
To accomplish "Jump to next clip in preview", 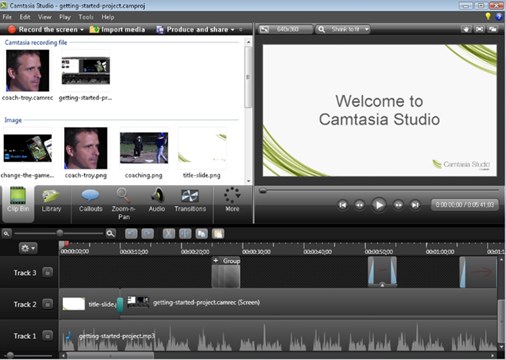I will click(415, 205).
